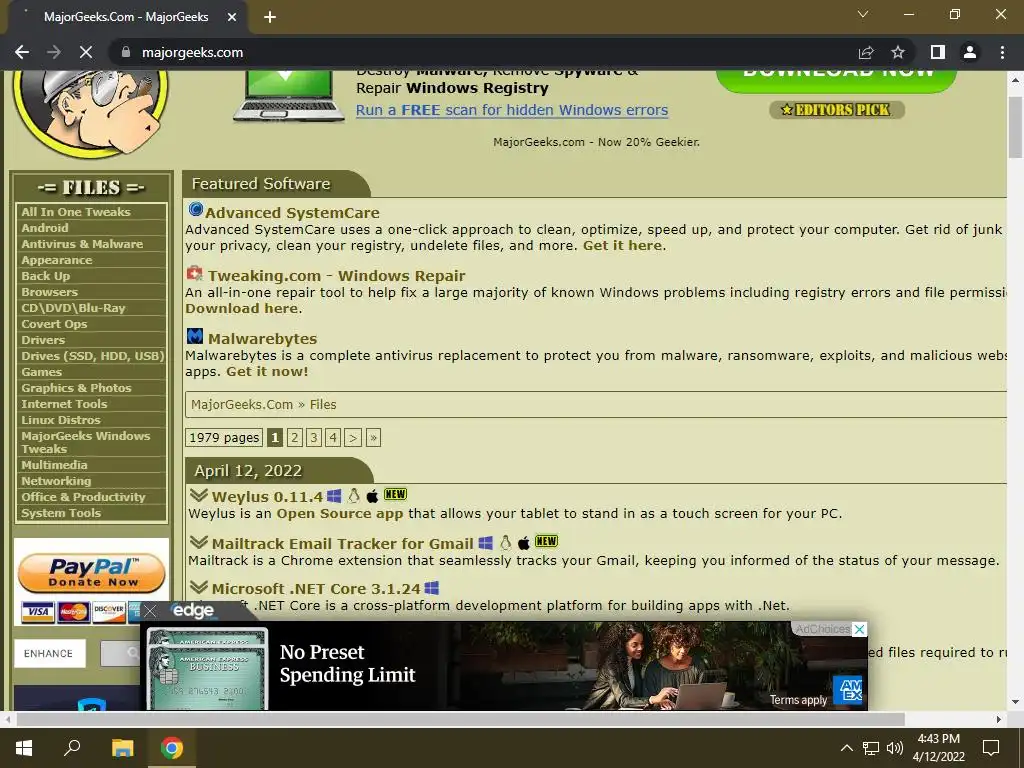Open Microsoft .NET Core 3.1.24 link
The height and width of the screenshot is (768, 1024).
[x=316, y=588]
